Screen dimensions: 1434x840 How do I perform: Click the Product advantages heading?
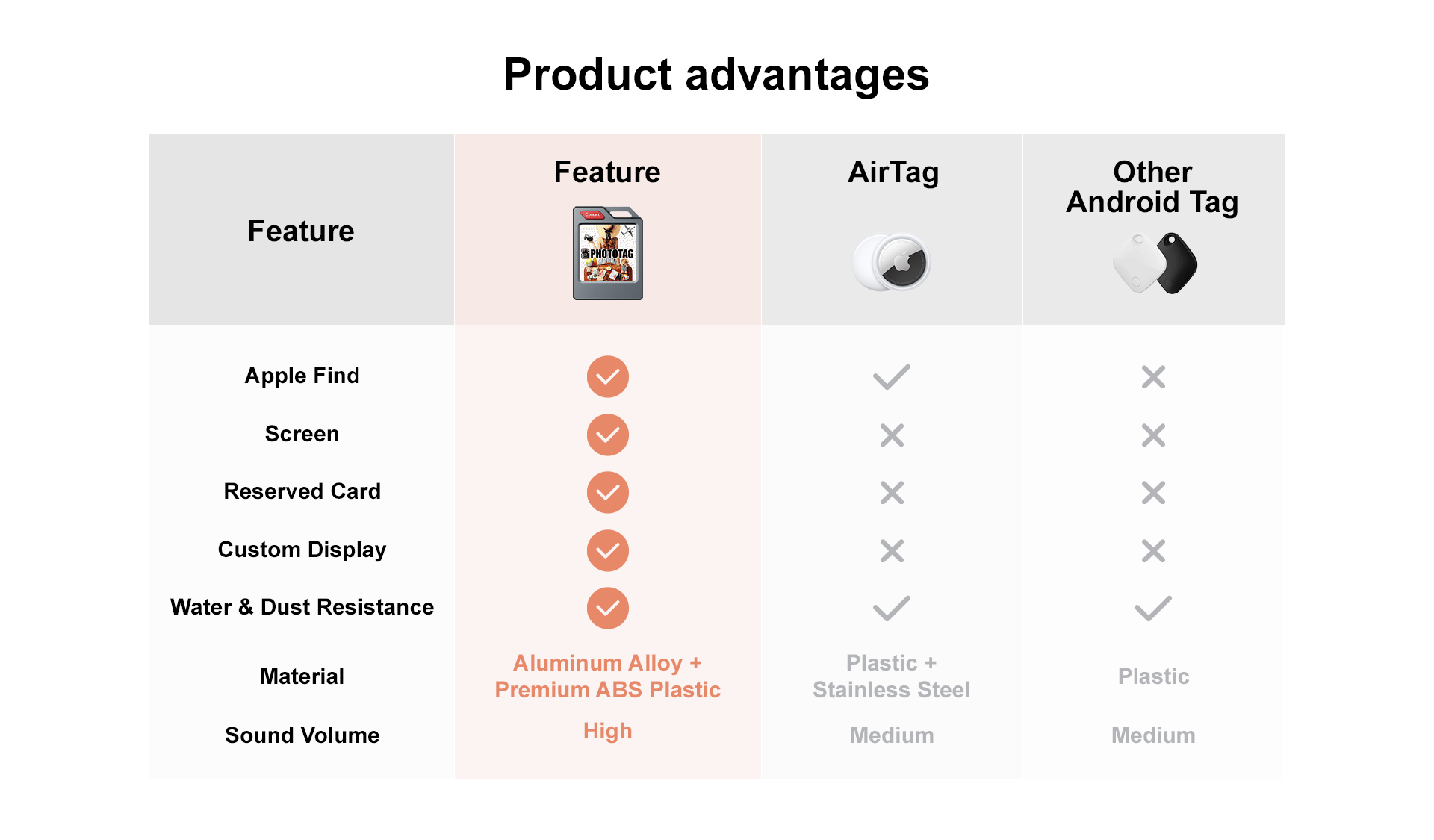tap(716, 75)
